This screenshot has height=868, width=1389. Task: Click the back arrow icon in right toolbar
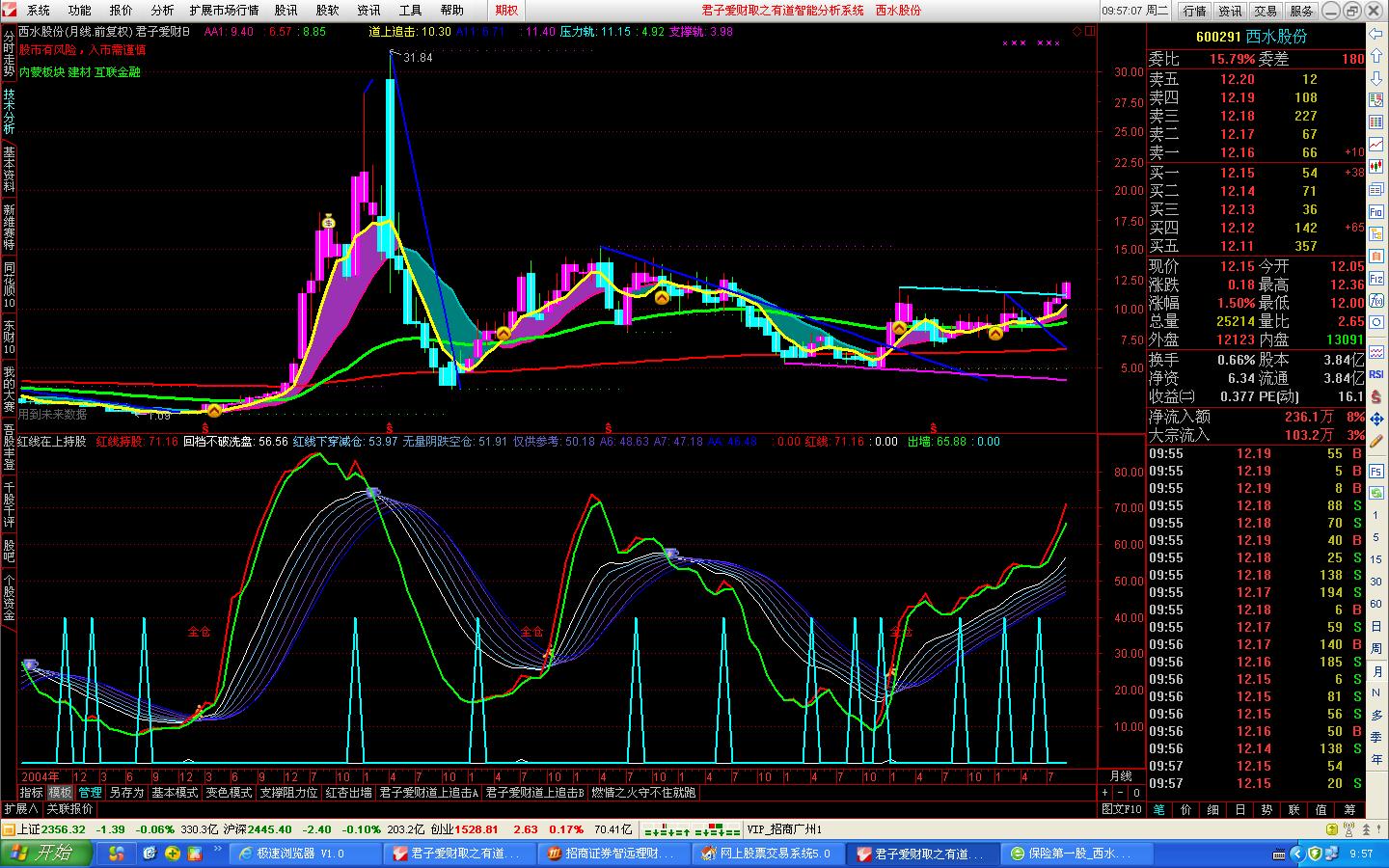1375,34
